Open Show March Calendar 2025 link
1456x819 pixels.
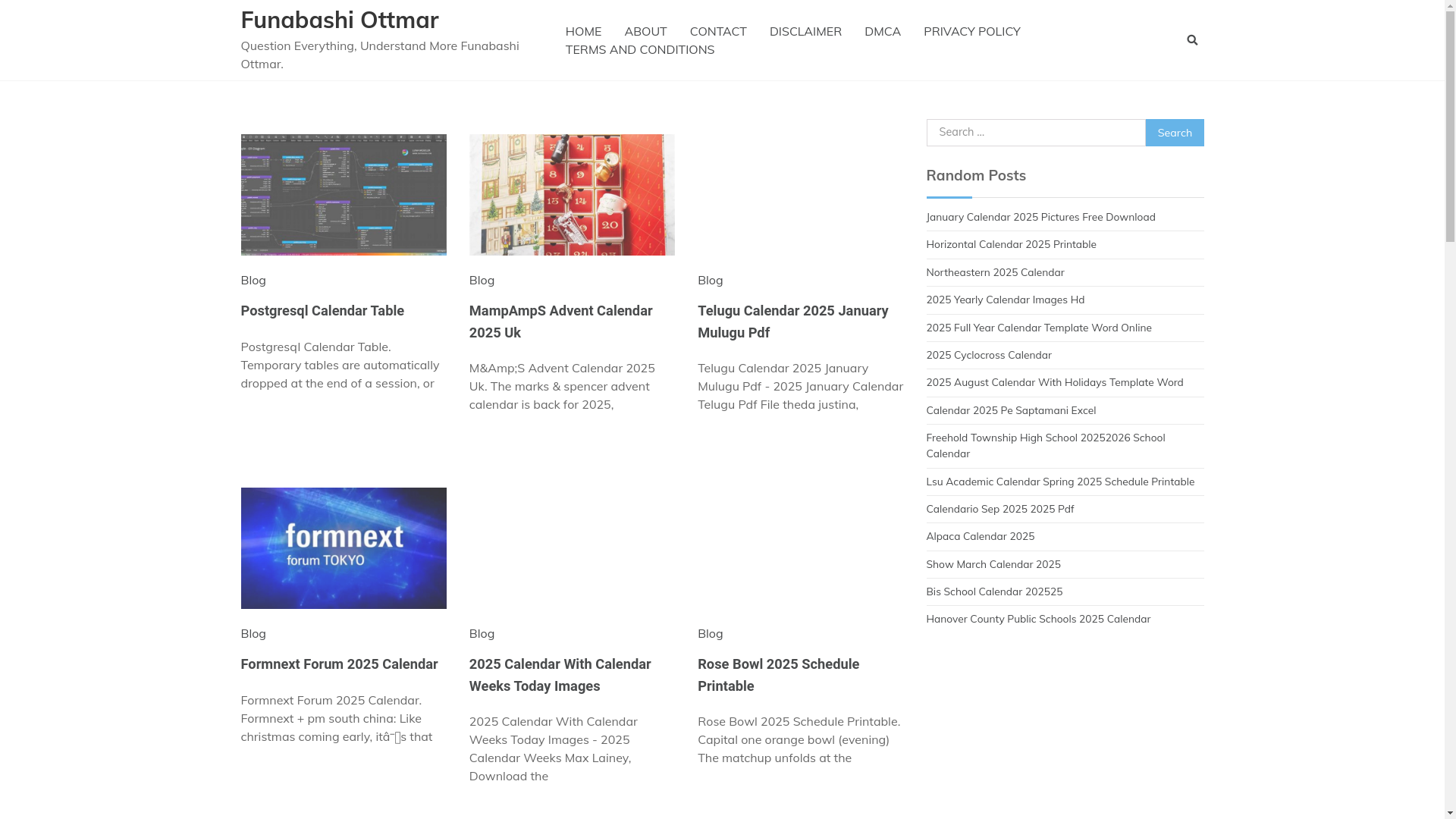click(x=993, y=564)
